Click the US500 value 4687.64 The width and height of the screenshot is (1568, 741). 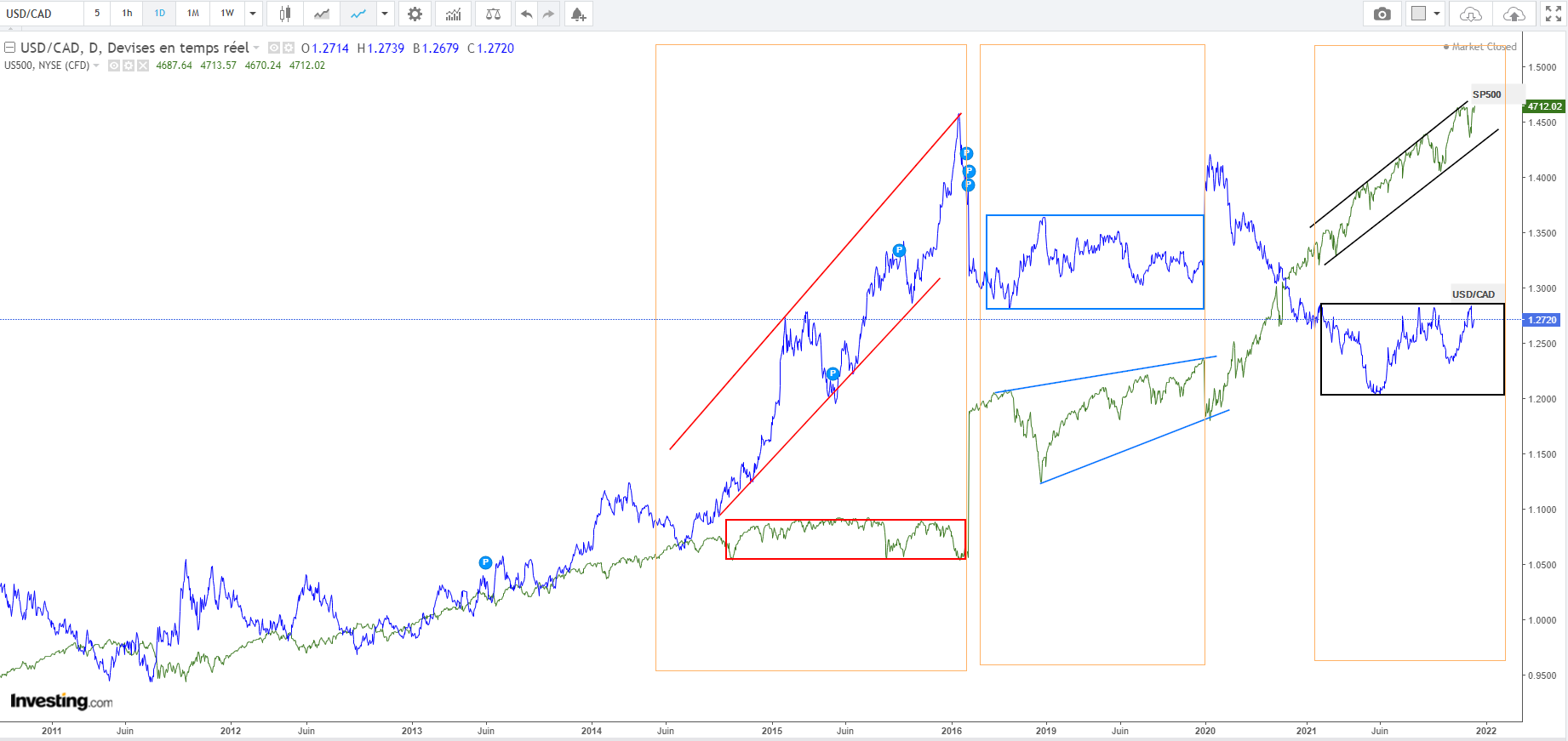click(x=175, y=66)
